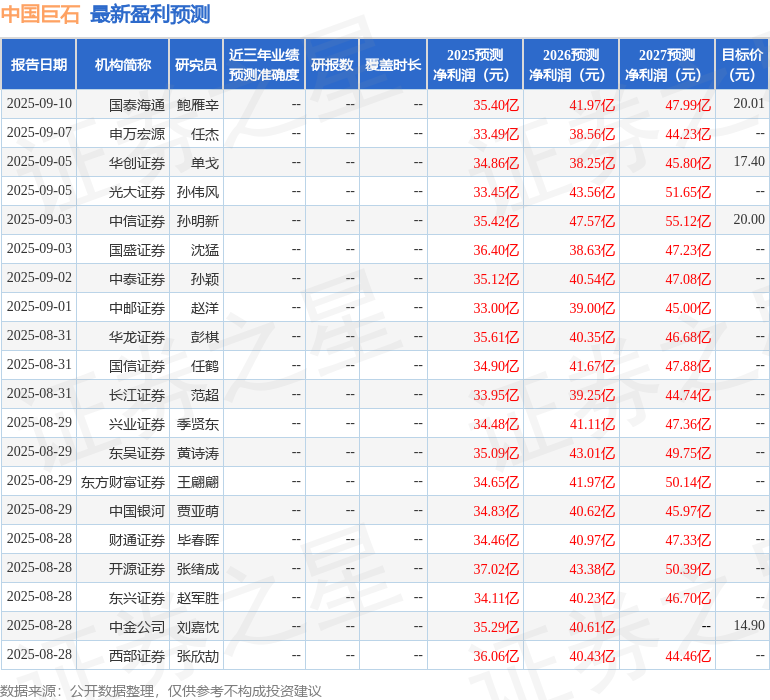Select the 研报数 column header
Viewport: 770px width, 700px height.
pos(332,65)
